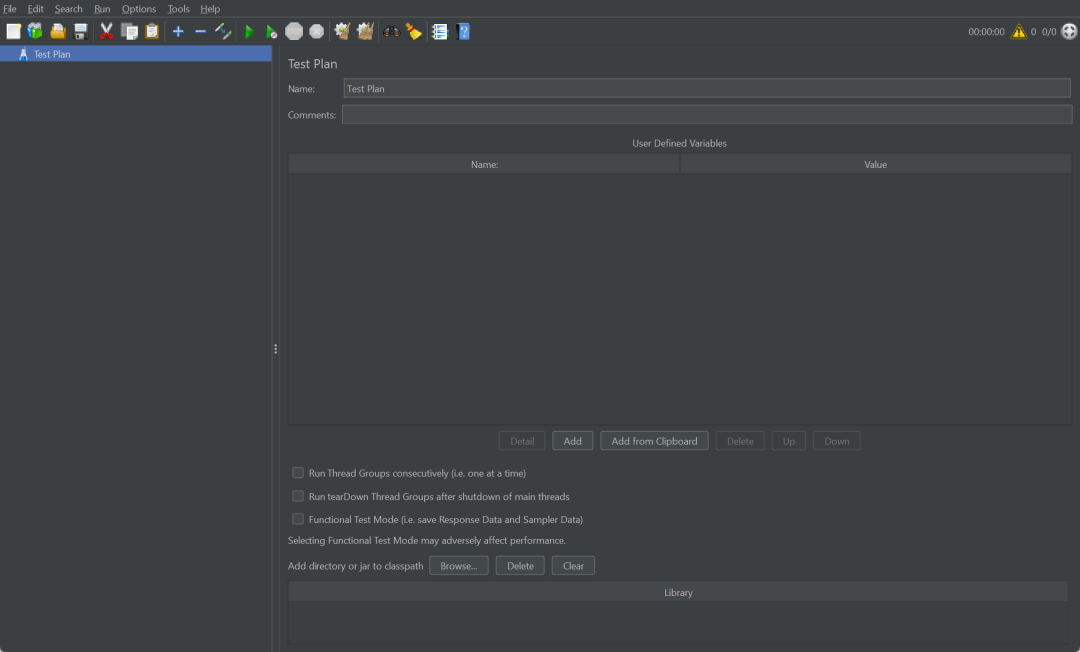Click the Up button below variables table

tap(789, 441)
